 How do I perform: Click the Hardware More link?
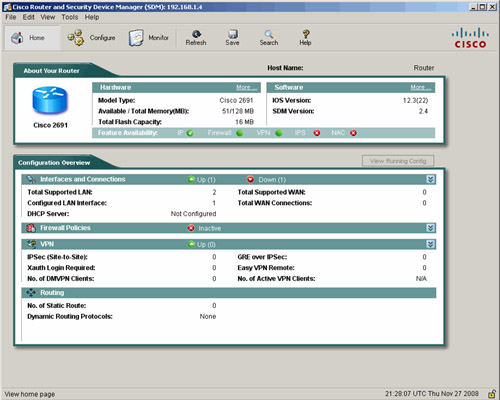[x=246, y=87]
